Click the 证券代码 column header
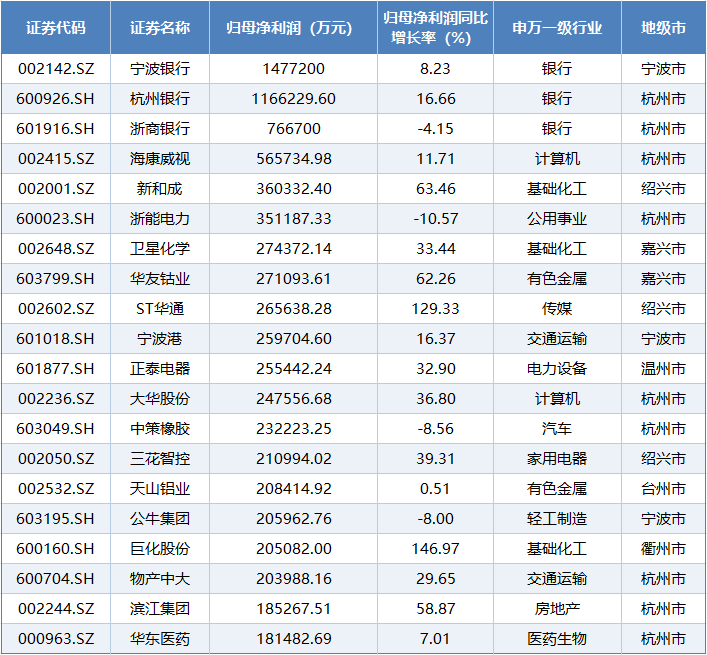Screen dimensions: 707x655 coord(56,28)
